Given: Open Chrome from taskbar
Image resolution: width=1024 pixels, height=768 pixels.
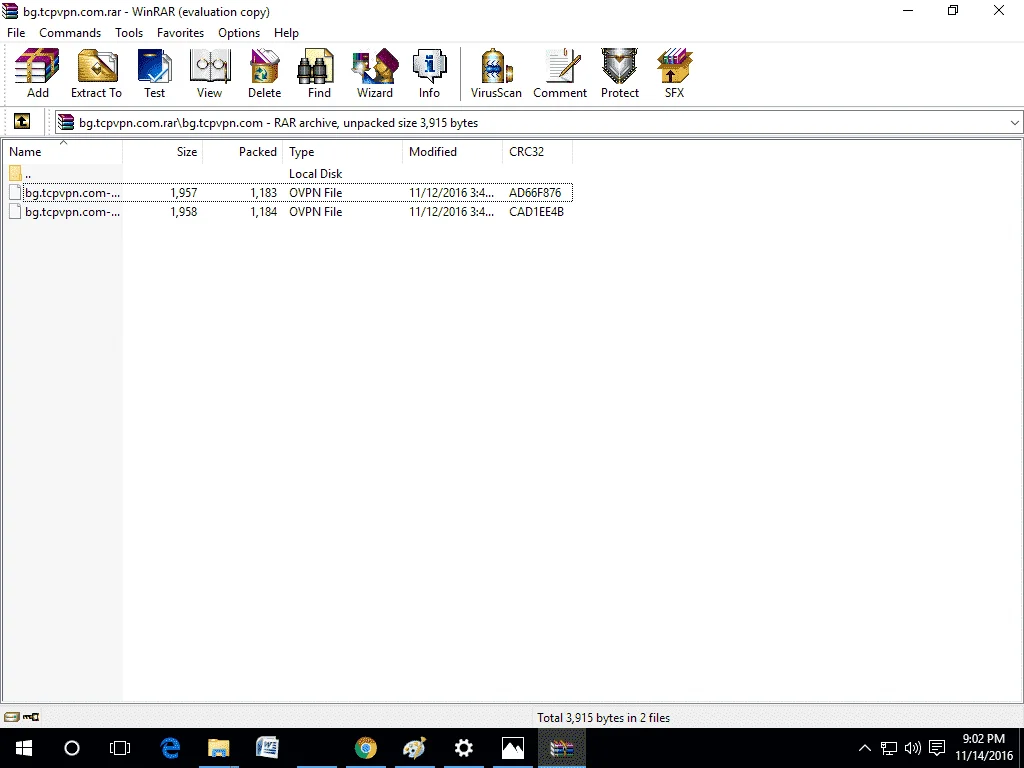Looking at the screenshot, I should click(x=366, y=748).
